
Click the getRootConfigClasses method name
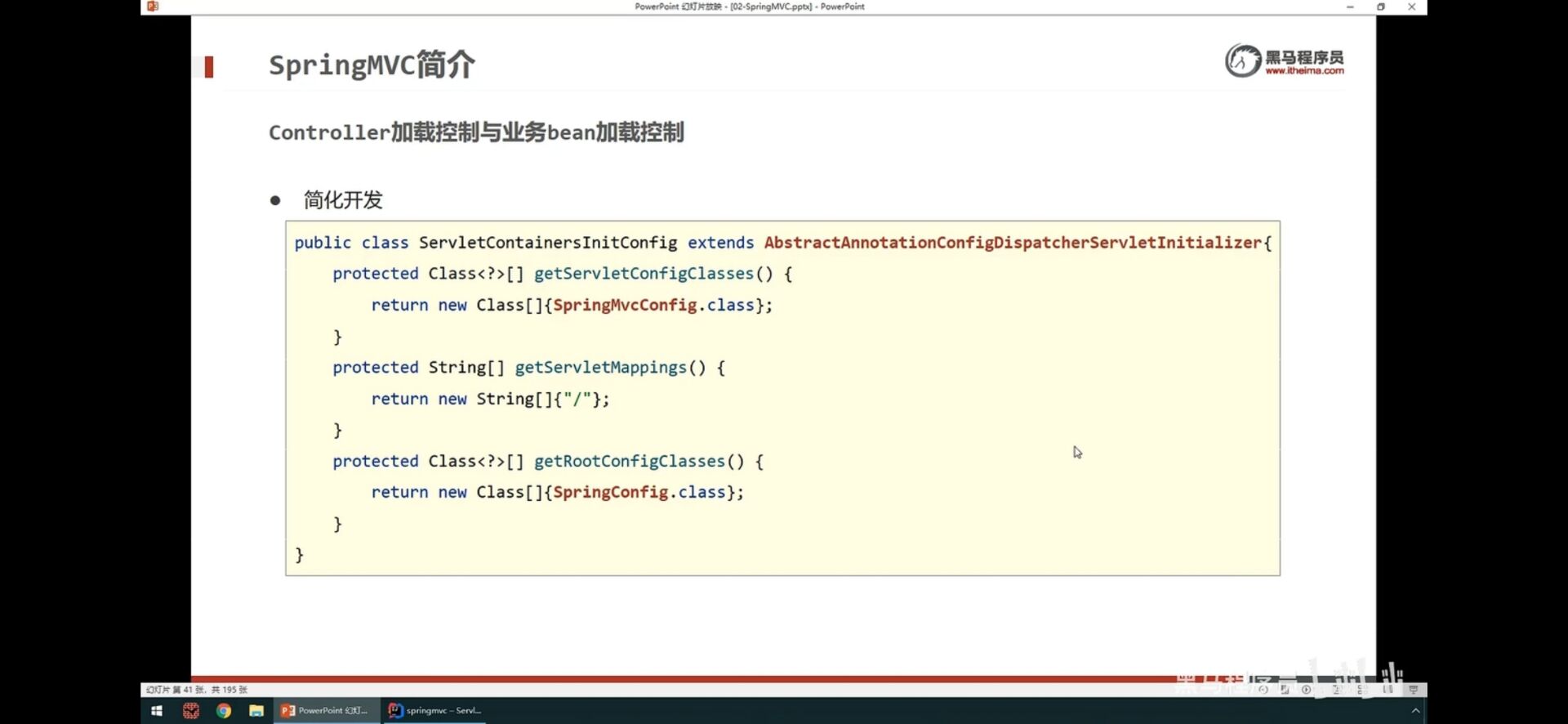point(630,461)
